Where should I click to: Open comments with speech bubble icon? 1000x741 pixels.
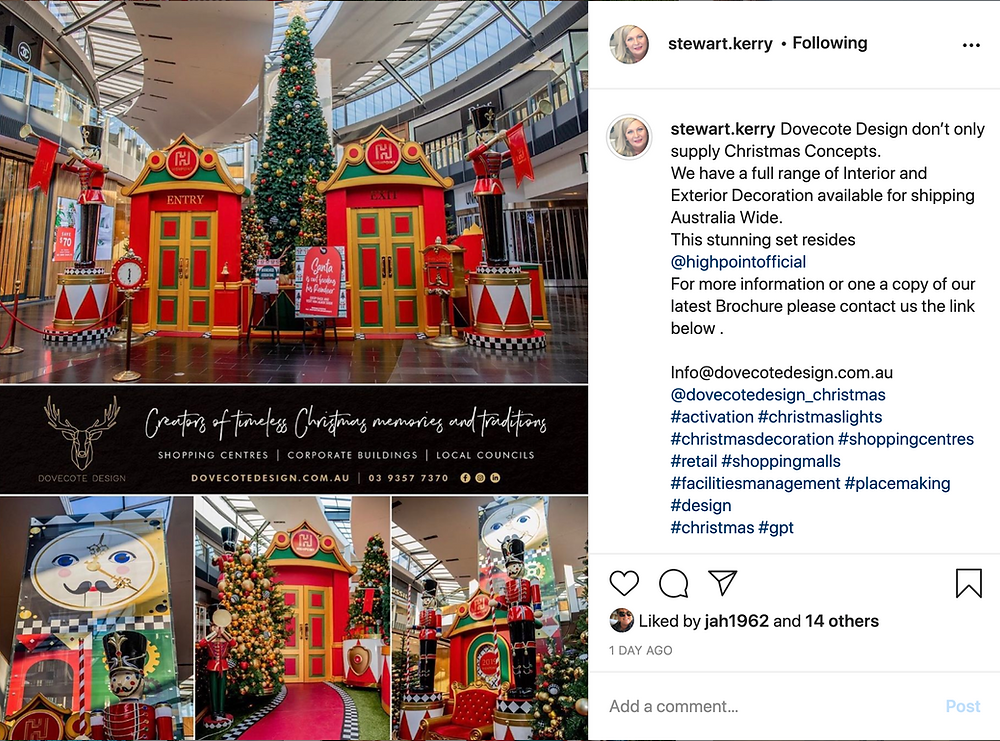[673, 583]
